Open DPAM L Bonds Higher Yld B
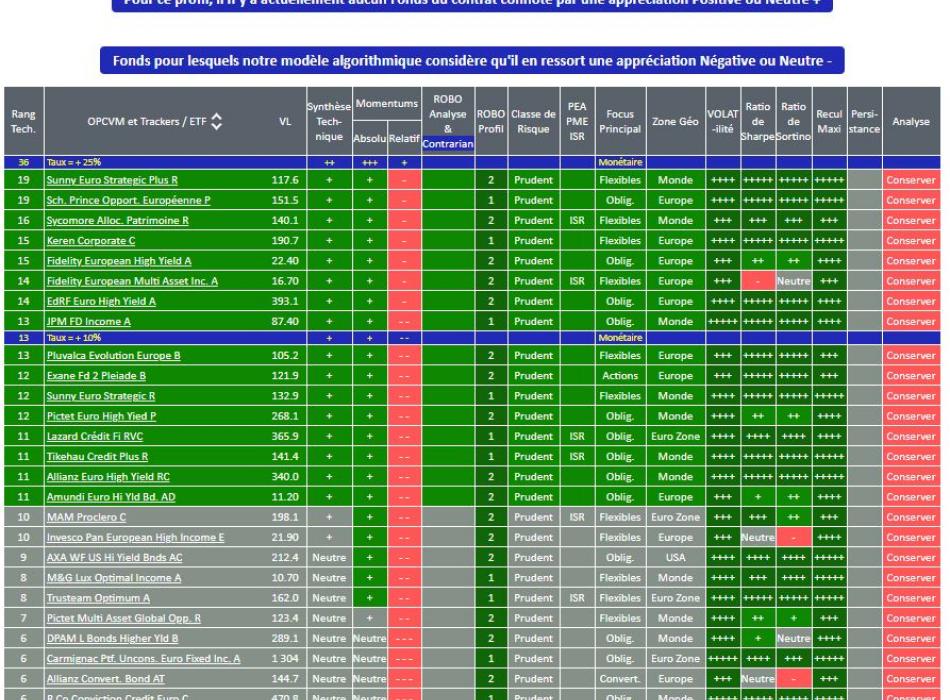Image resolution: width=950 pixels, height=700 pixels. 112,638
